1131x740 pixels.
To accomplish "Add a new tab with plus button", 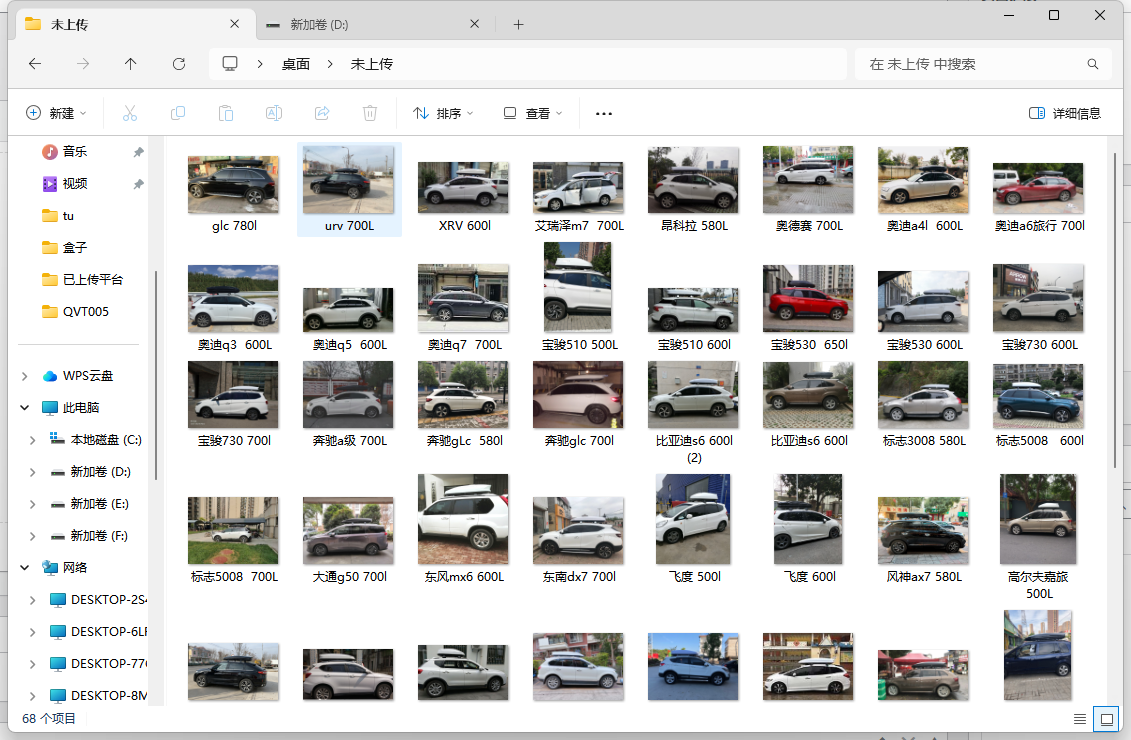I will point(518,24).
